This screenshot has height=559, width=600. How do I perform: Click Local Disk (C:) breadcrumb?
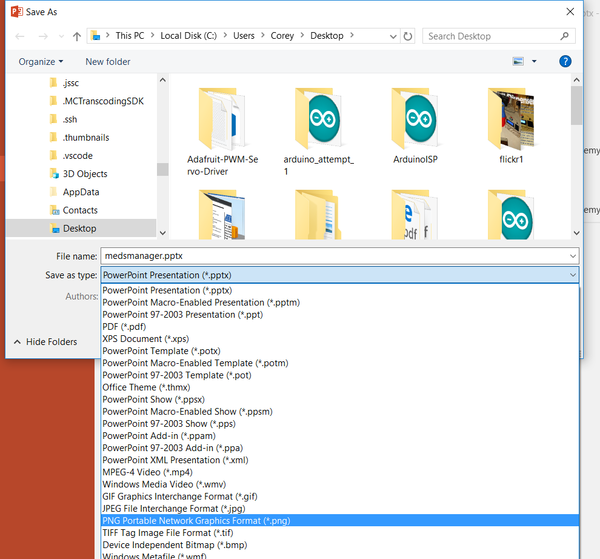point(188,36)
